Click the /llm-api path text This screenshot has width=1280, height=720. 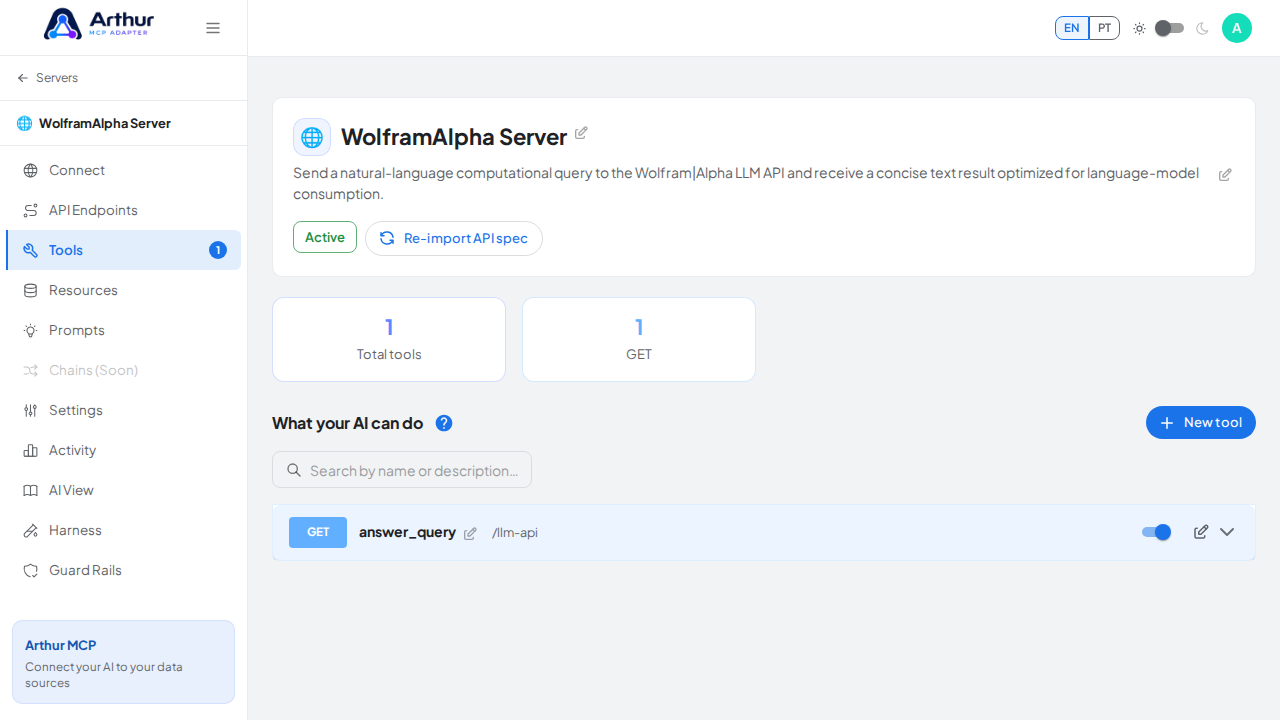[515, 533]
